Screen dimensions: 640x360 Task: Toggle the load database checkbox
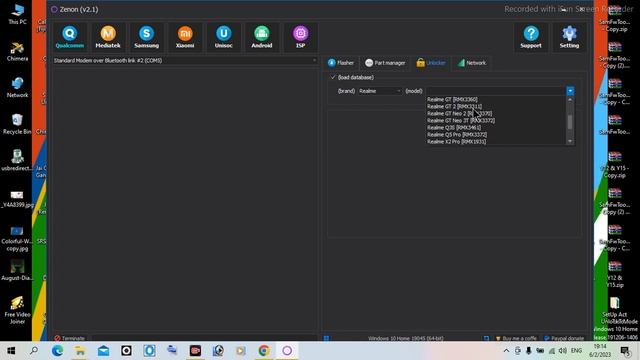pos(333,77)
